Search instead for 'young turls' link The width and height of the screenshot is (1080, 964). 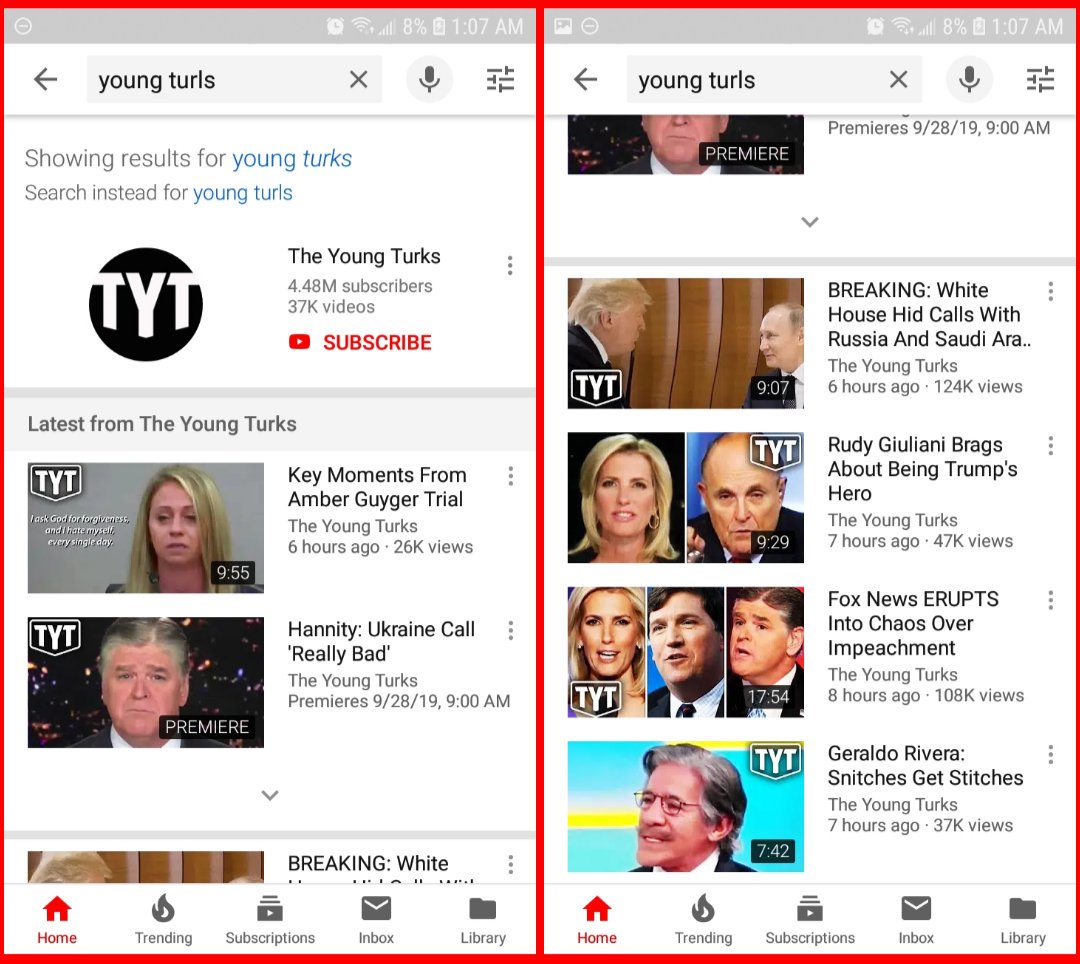tap(242, 193)
